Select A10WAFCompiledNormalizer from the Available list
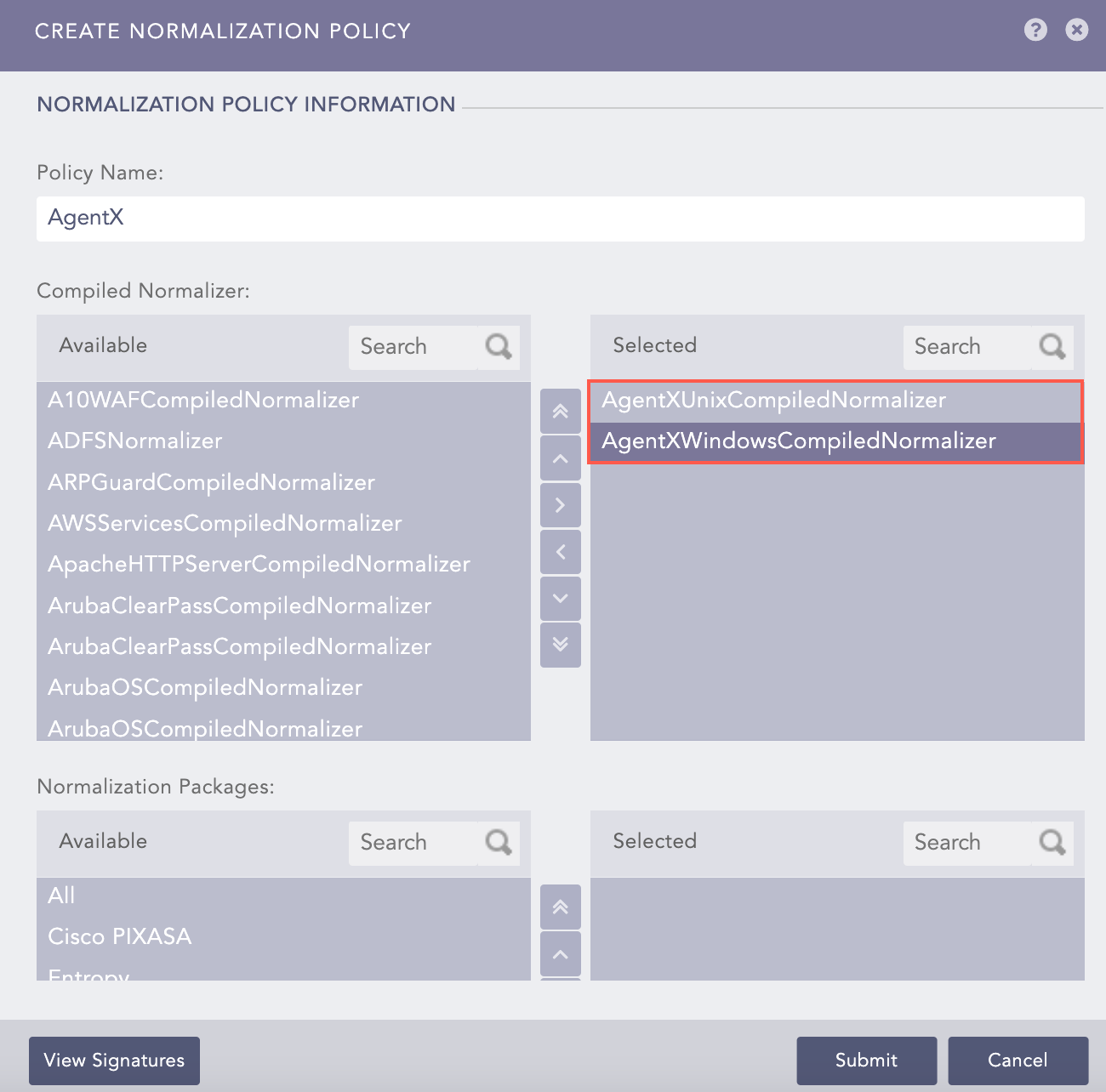This screenshot has width=1106, height=1092. [x=203, y=400]
